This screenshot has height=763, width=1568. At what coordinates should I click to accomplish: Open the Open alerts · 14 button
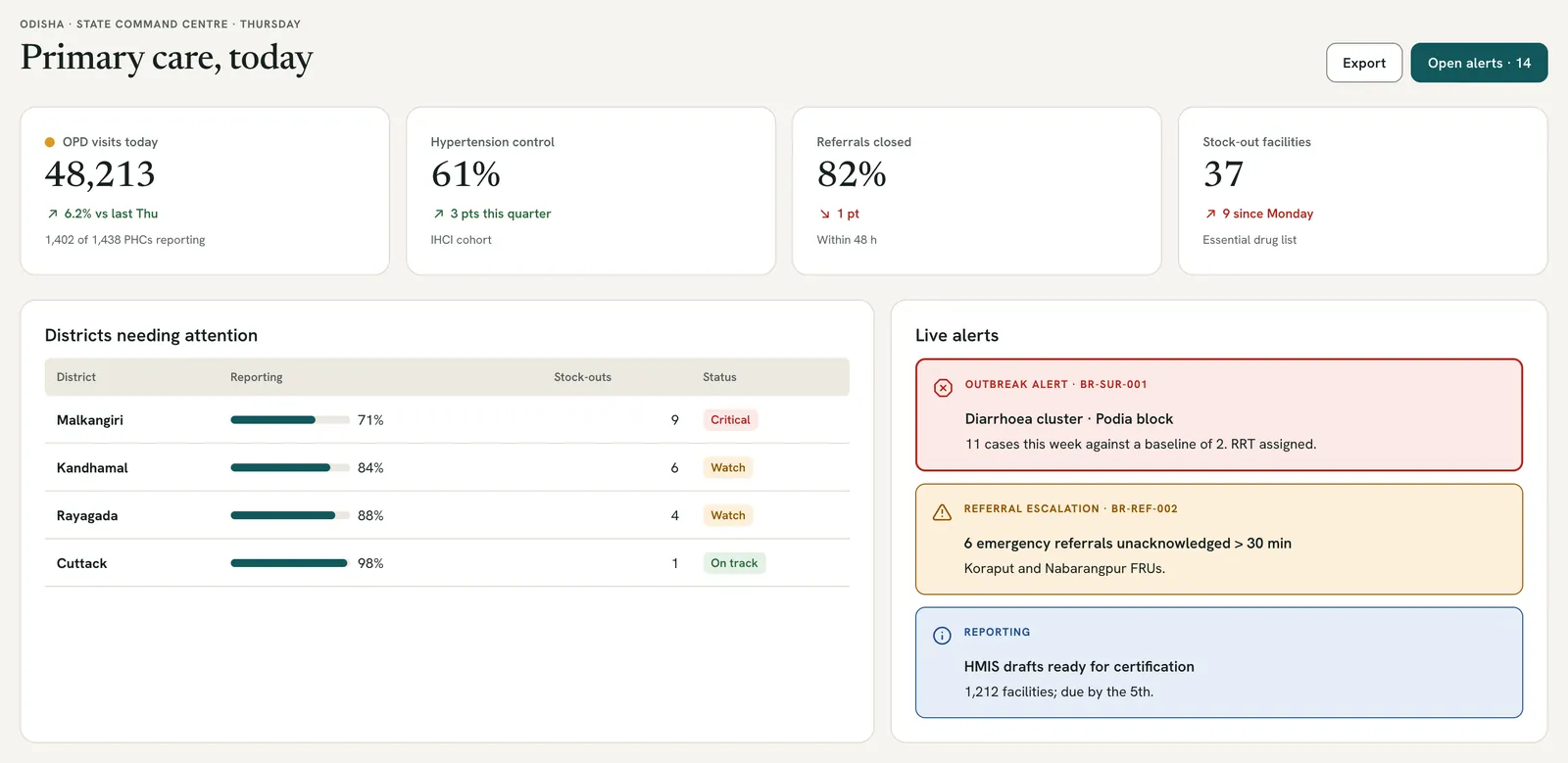(x=1479, y=63)
